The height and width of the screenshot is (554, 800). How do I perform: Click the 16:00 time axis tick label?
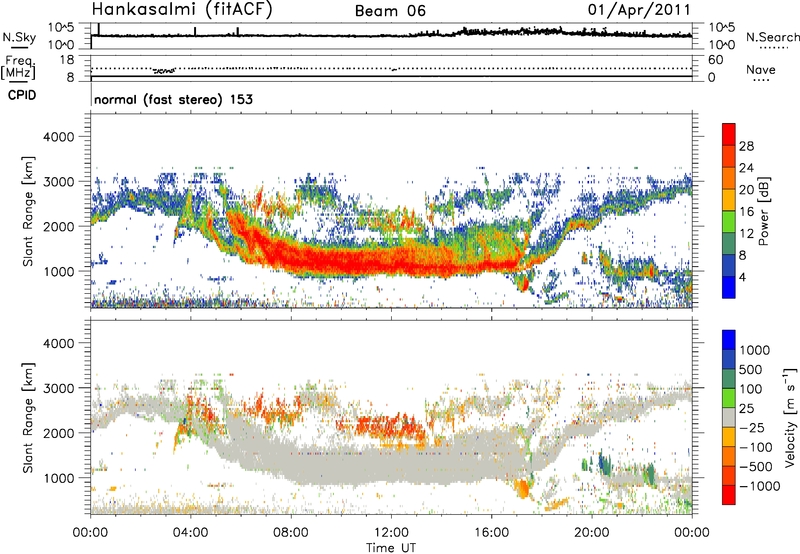tap(491, 533)
